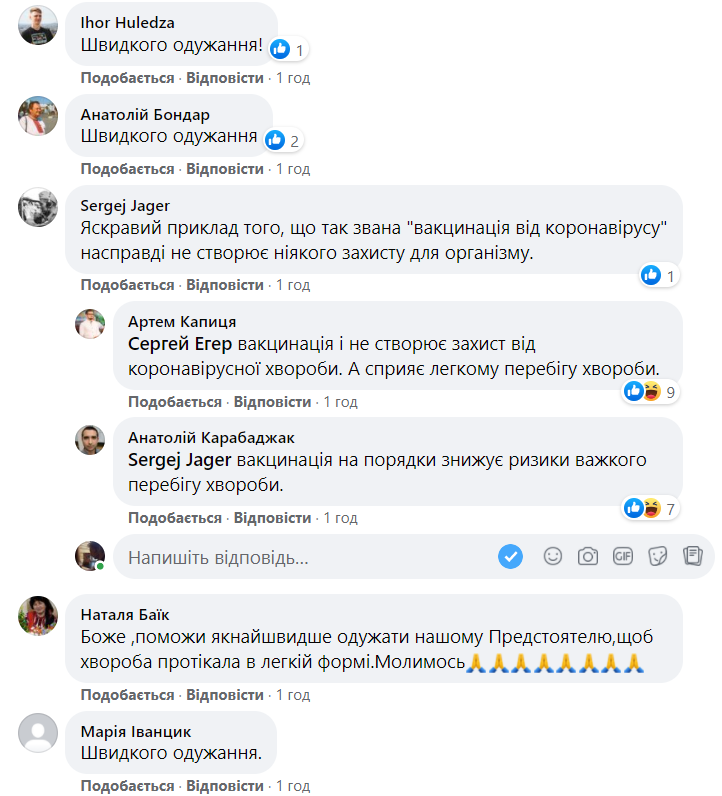Like Sergej Jager's comment with Подобається
Viewport: 722px width, 796px height.
click(128, 285)
